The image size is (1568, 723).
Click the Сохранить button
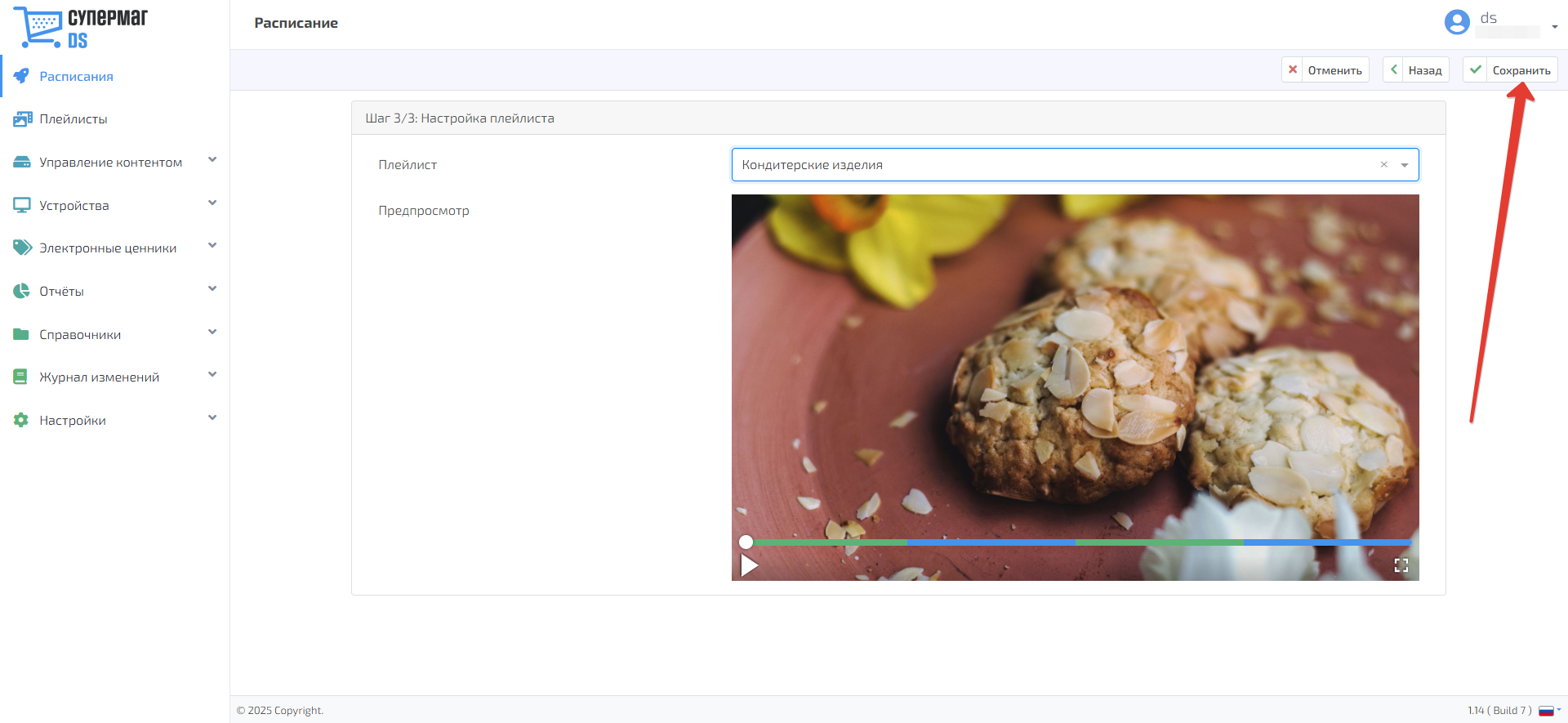[1511, 69]
